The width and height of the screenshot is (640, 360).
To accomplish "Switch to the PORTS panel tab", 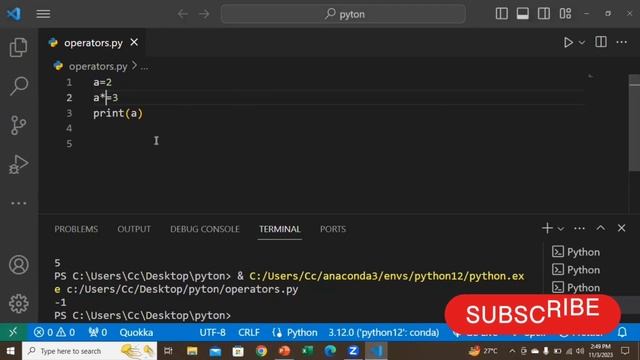I will (x=333, y=229).
